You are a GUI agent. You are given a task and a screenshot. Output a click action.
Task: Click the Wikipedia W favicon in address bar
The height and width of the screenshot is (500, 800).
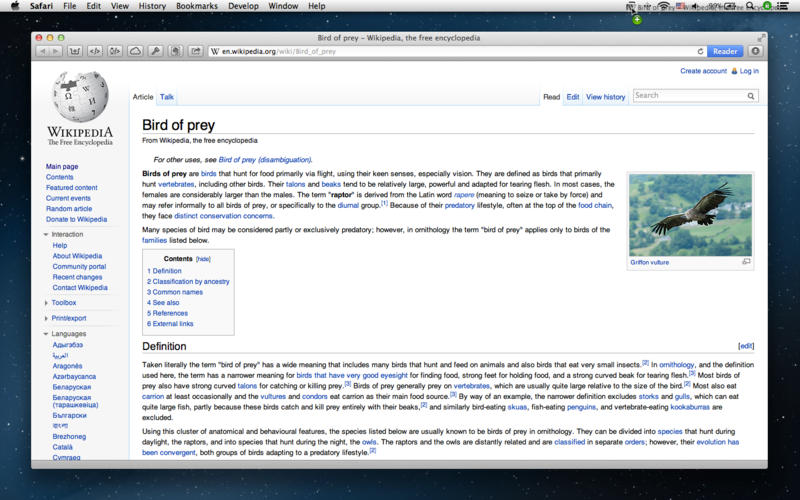[x=215, y=52]
